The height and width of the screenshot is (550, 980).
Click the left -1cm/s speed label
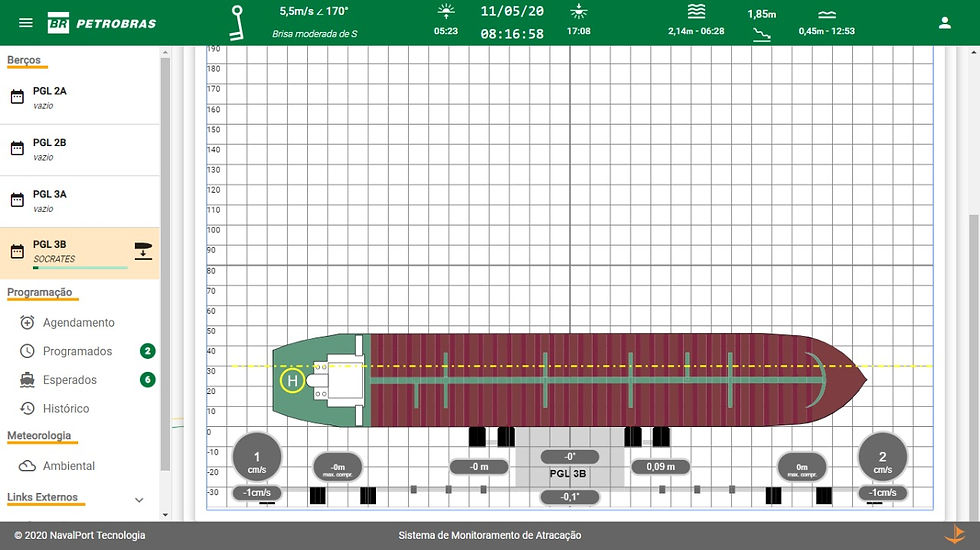tap(257, 492)
